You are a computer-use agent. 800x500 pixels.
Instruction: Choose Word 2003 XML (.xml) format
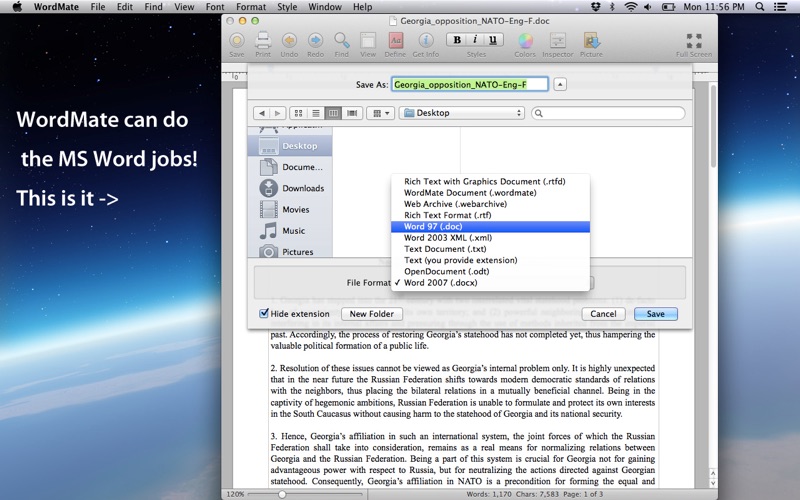(490, 238)
